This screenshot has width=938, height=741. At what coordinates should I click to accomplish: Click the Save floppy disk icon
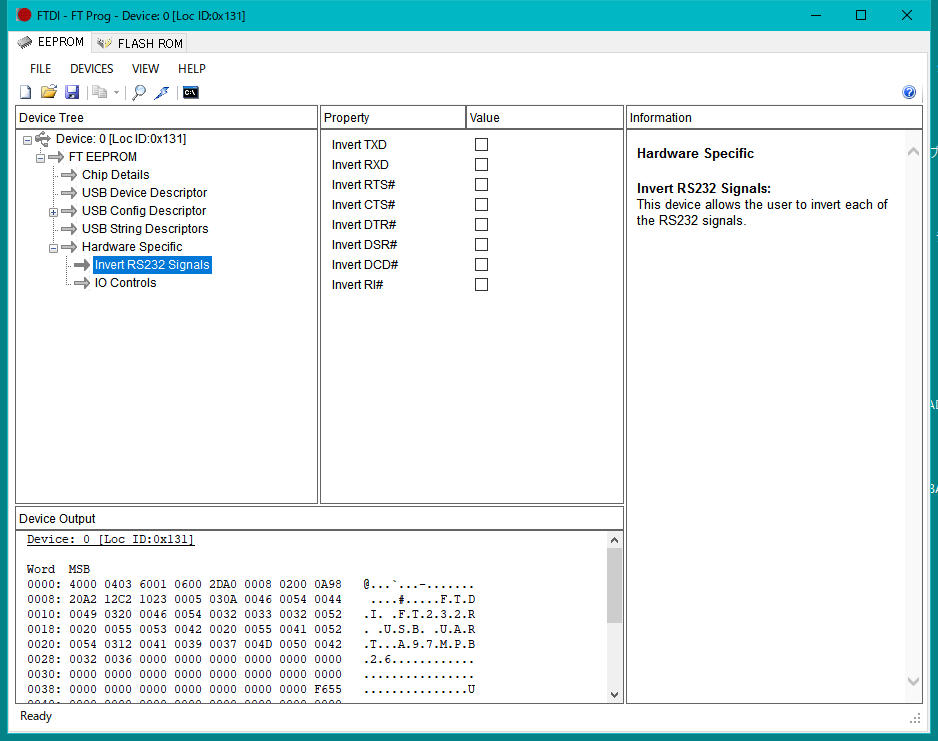pos(72,93)
